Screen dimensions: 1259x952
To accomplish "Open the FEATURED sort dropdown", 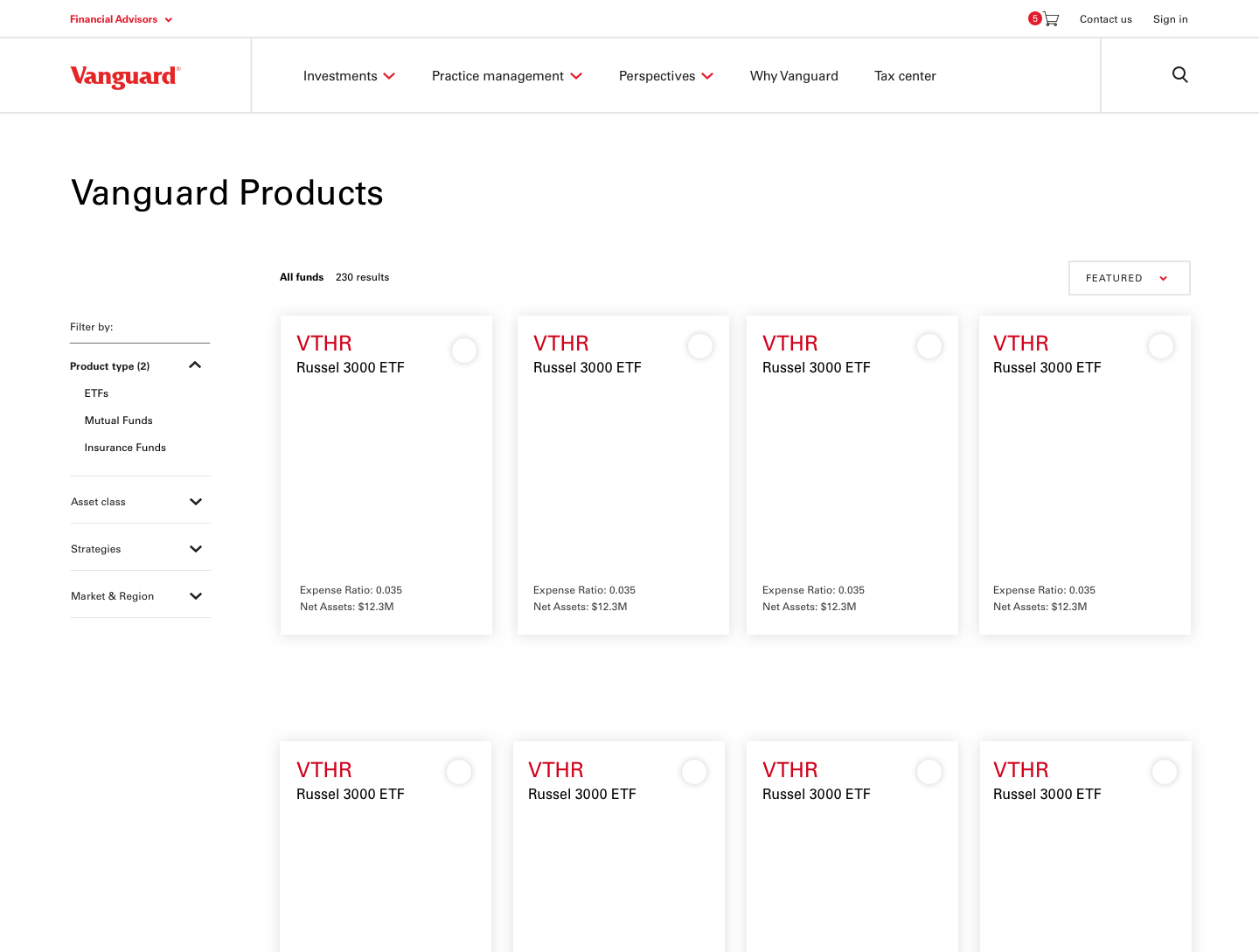I will pos(1129,278).
